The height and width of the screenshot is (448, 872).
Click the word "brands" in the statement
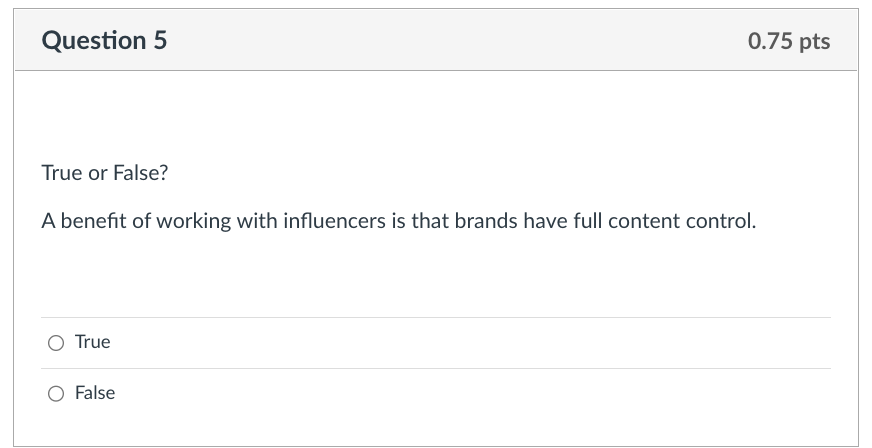[x=485, y=221]
